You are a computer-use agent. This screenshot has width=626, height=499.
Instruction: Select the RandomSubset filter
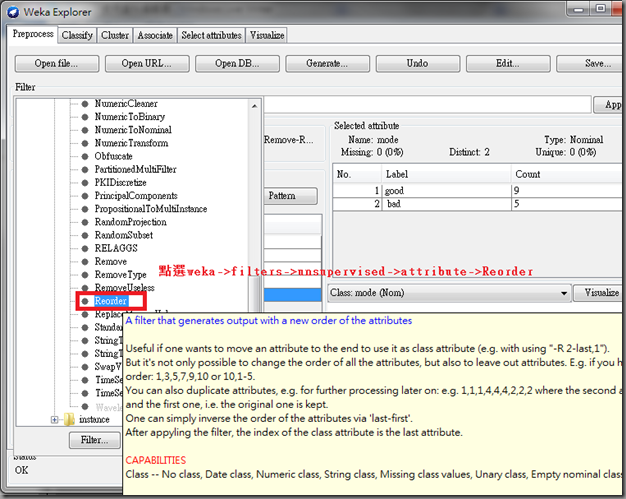click(x=124, y=236)
